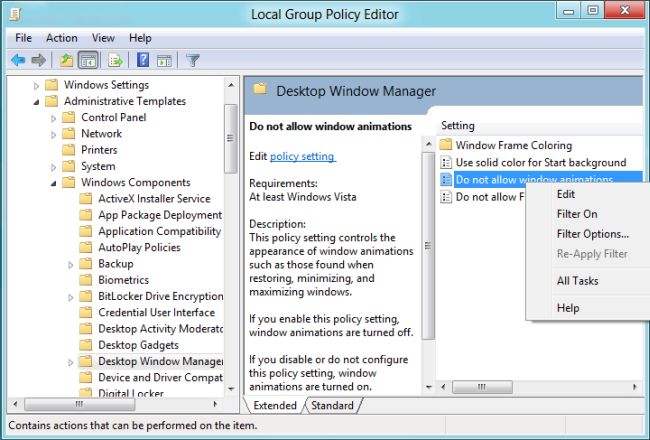The height and width of the screenshot is (440, 650).
Task: Select Credential User Interface folder
Action: click(x=156, y=312)
